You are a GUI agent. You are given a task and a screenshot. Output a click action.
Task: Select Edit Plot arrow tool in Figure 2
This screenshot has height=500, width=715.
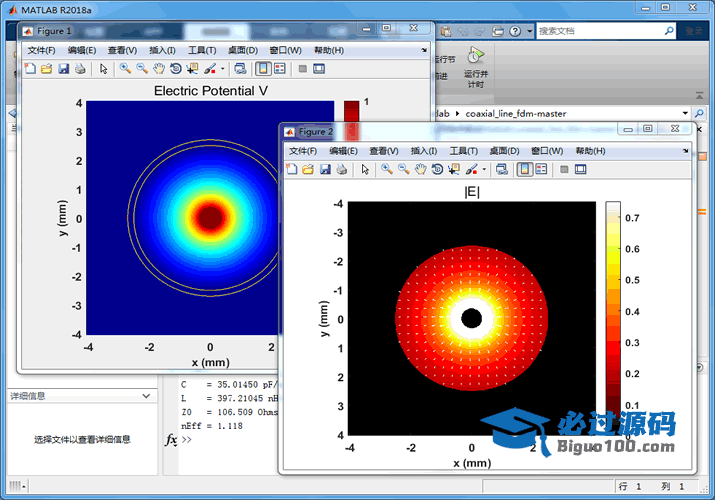pyautogui.click(x=365, y=170)
